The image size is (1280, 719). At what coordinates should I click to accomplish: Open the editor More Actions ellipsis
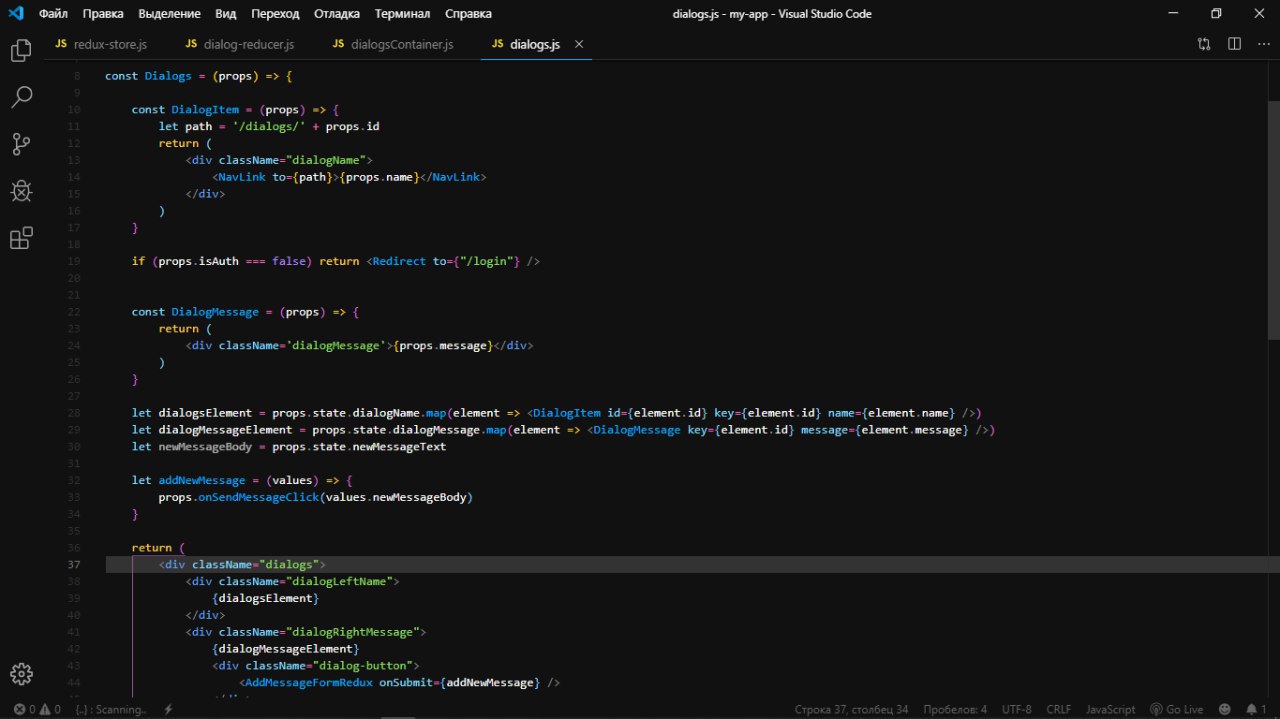(x=1262, y=44)
